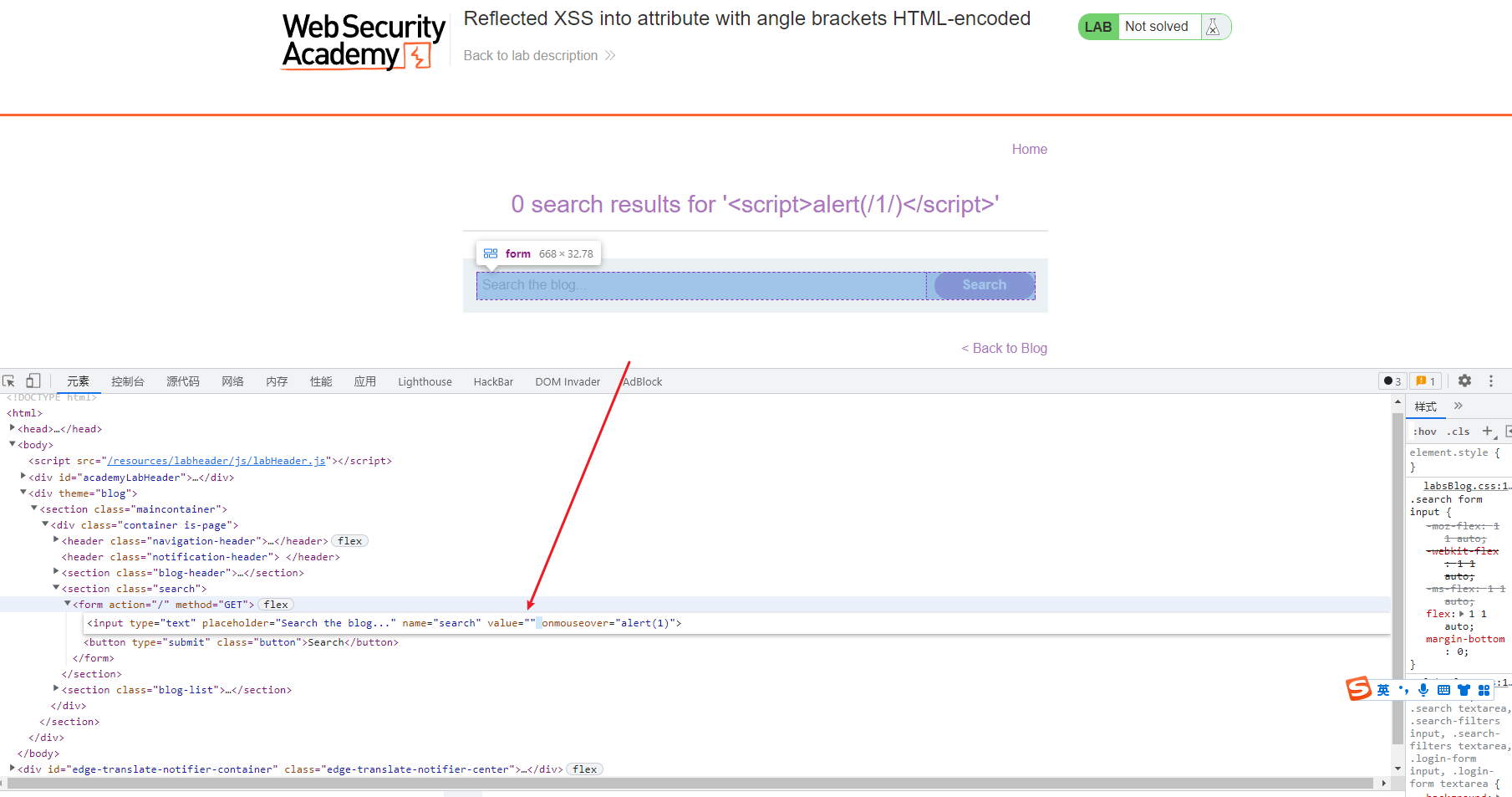The image size is (1512, 797).
Task: Open the DOM Invader tab
Action: 568,381
